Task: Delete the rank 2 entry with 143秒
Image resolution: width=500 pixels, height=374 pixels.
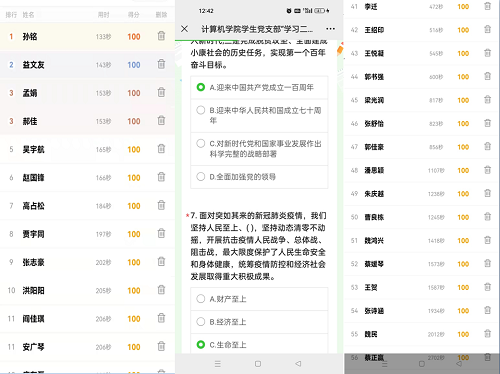Action: [161, 64]
